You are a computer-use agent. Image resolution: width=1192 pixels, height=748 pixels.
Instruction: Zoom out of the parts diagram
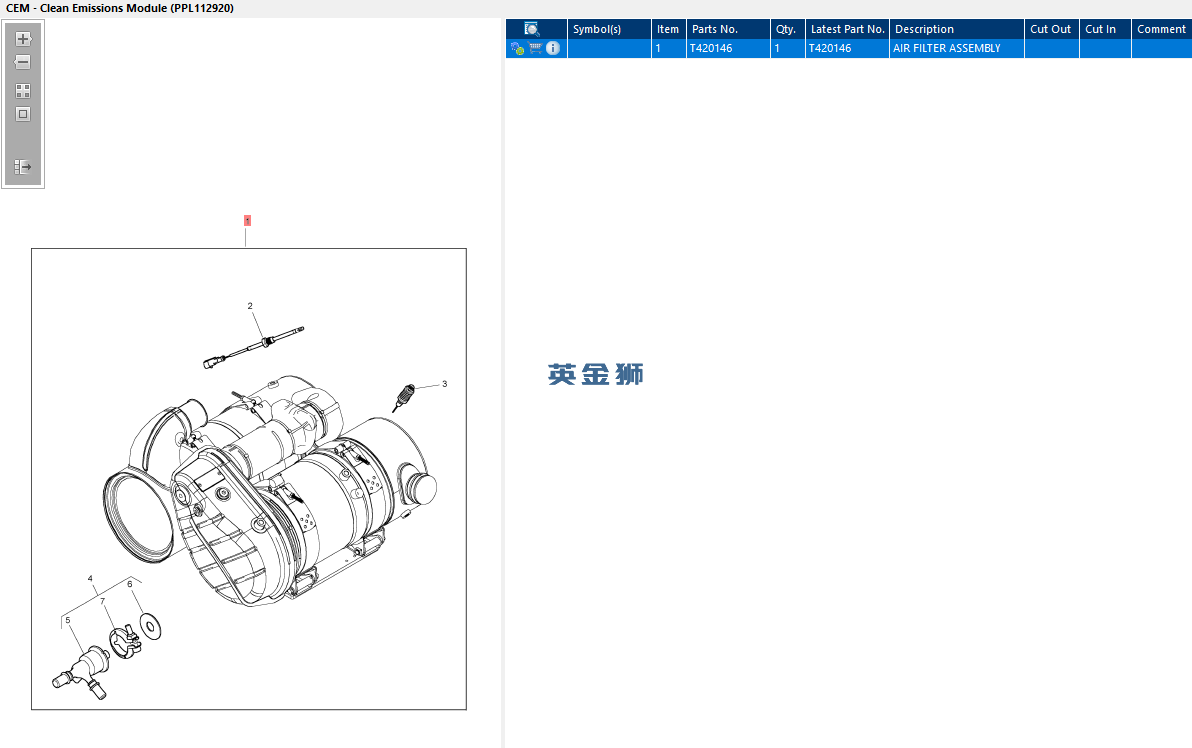pyautogui.click(x=23, y=62)
